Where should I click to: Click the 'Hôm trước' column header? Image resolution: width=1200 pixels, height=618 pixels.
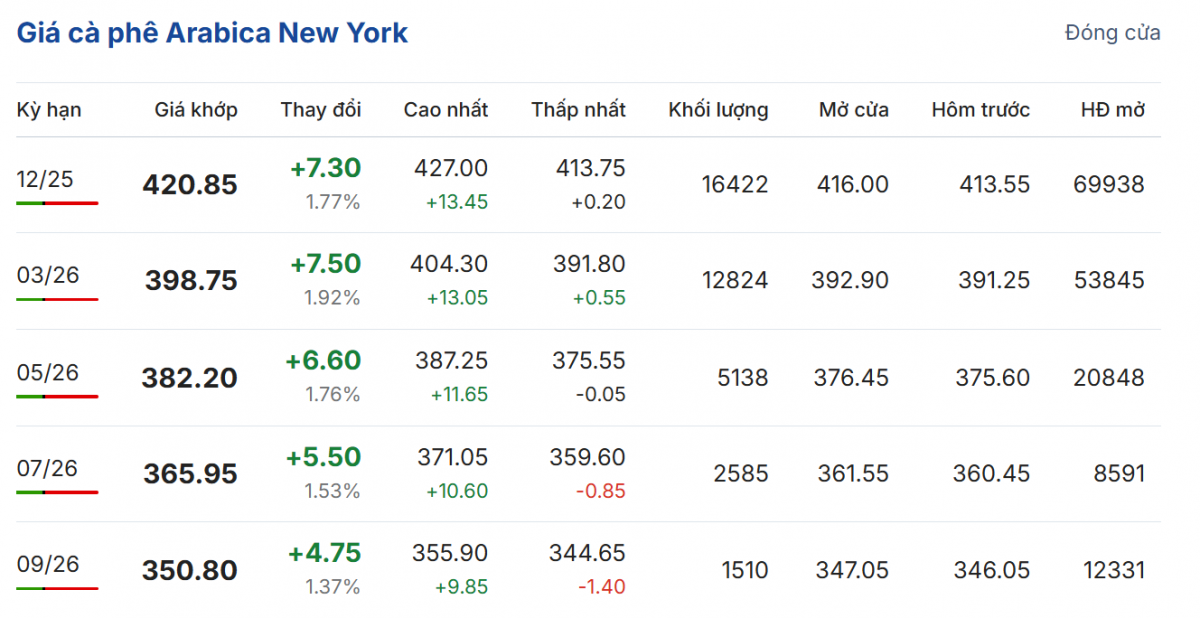(x=980, y=110)
